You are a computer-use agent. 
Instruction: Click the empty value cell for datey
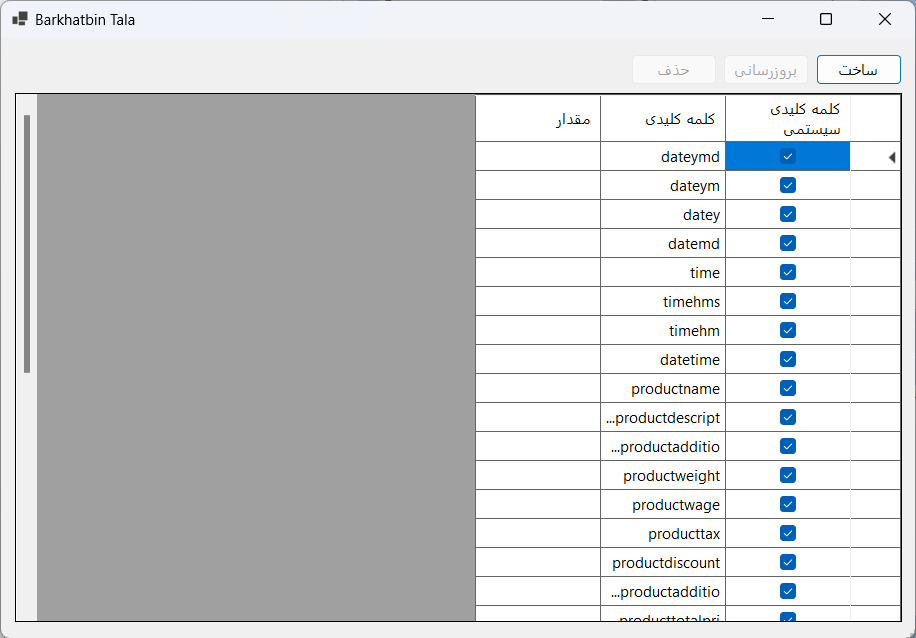pos(538,214)
